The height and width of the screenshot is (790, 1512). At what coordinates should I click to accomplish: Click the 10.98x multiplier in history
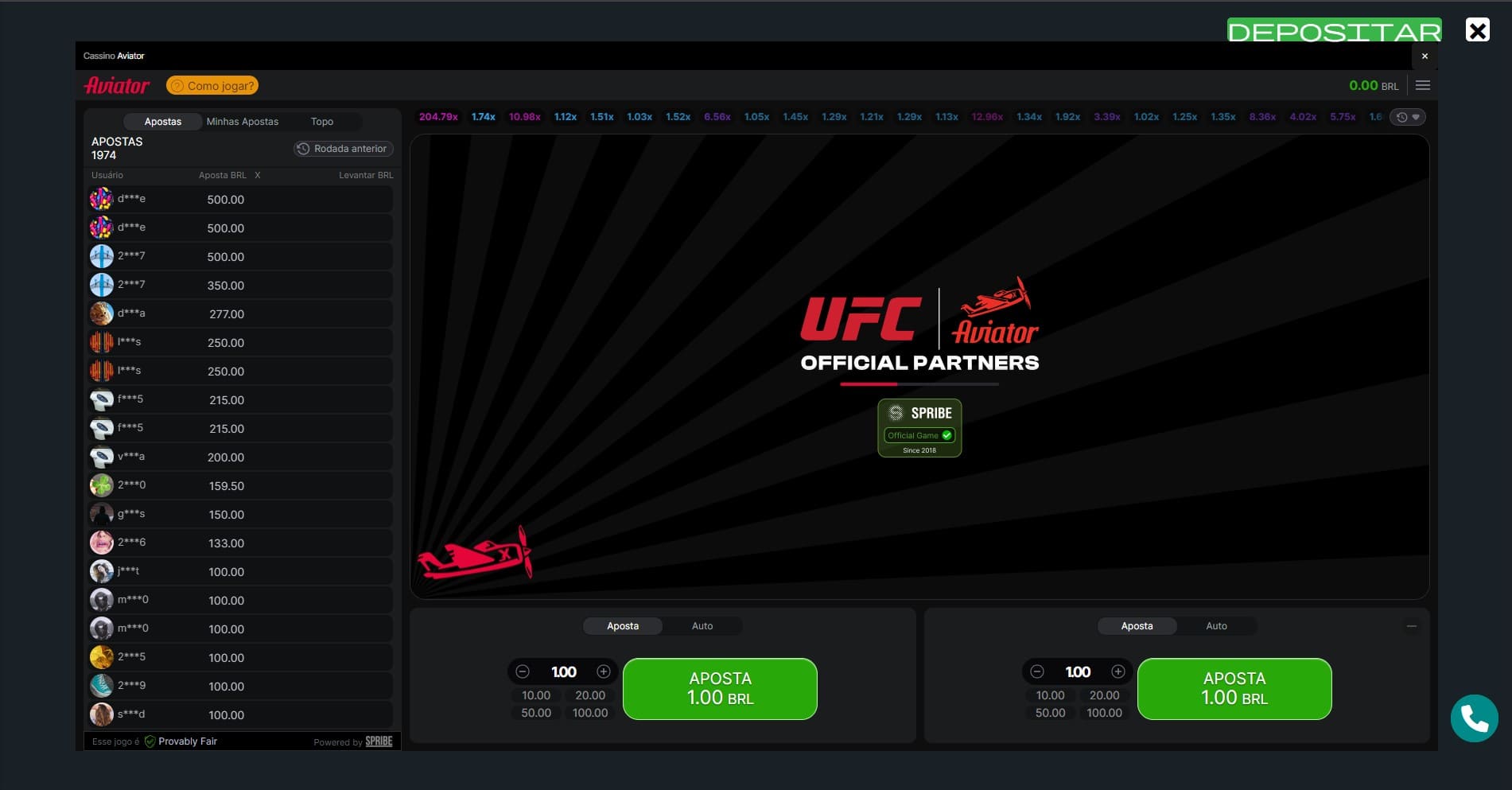pyautogui.click(x=525, y=117)
